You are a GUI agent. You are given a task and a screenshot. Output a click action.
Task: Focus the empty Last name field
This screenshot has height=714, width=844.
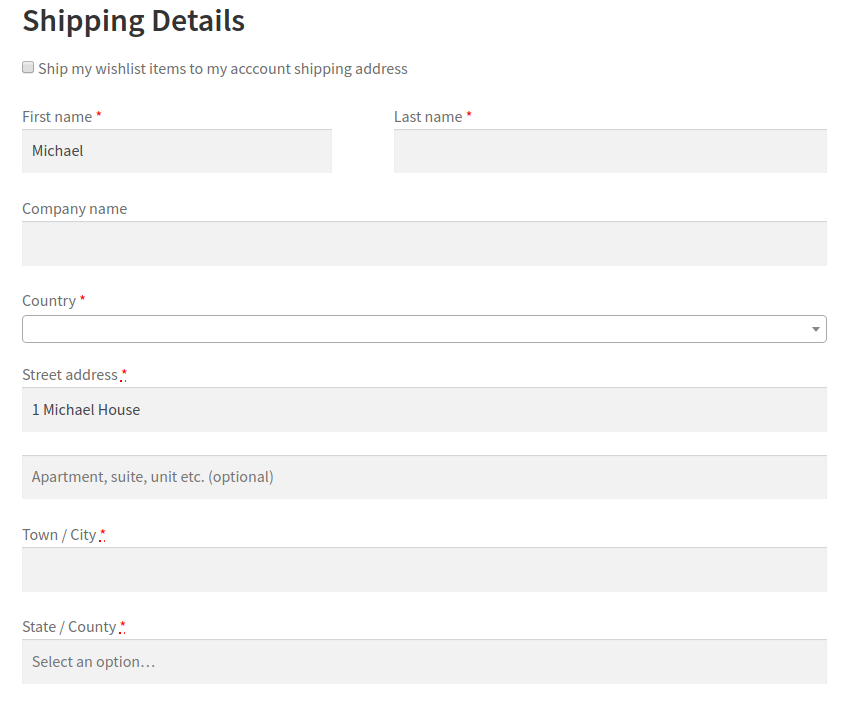[610, 151]
